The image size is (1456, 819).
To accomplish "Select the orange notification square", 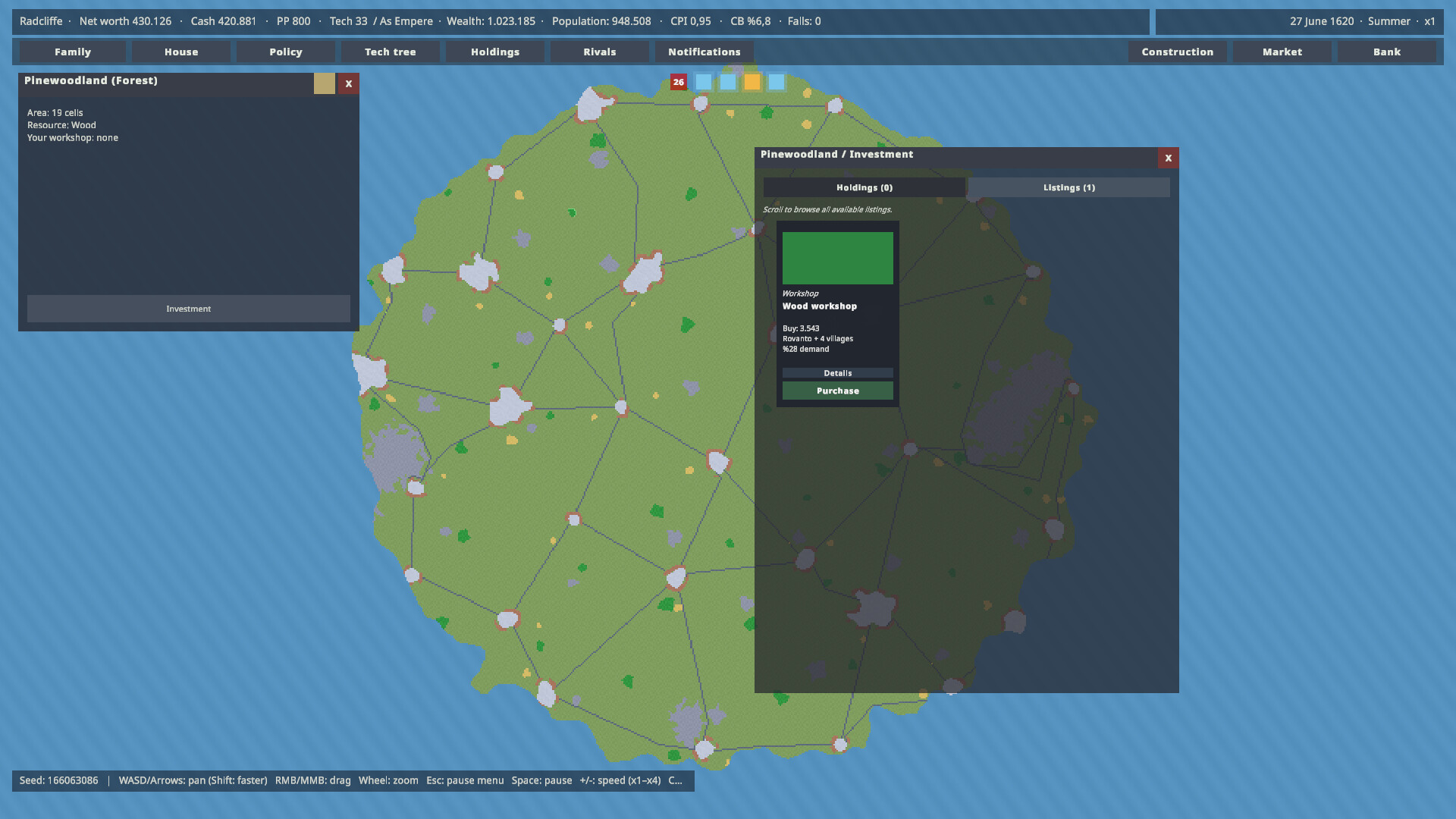I will [752, 82].
